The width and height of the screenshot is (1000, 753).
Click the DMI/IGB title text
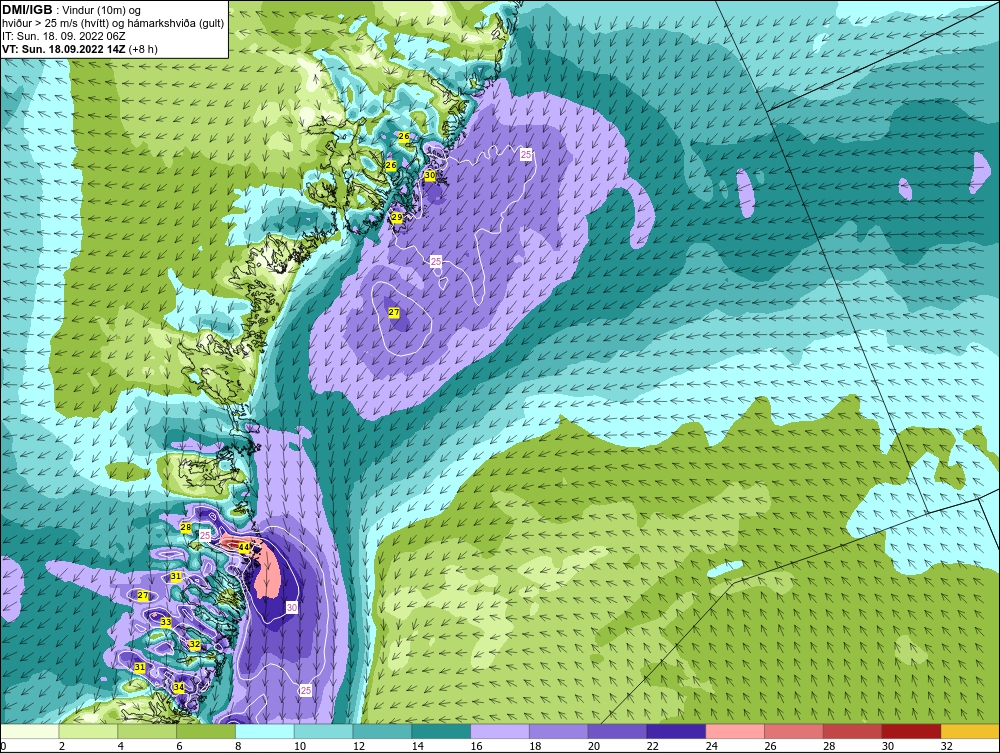(x=27, y=10)
